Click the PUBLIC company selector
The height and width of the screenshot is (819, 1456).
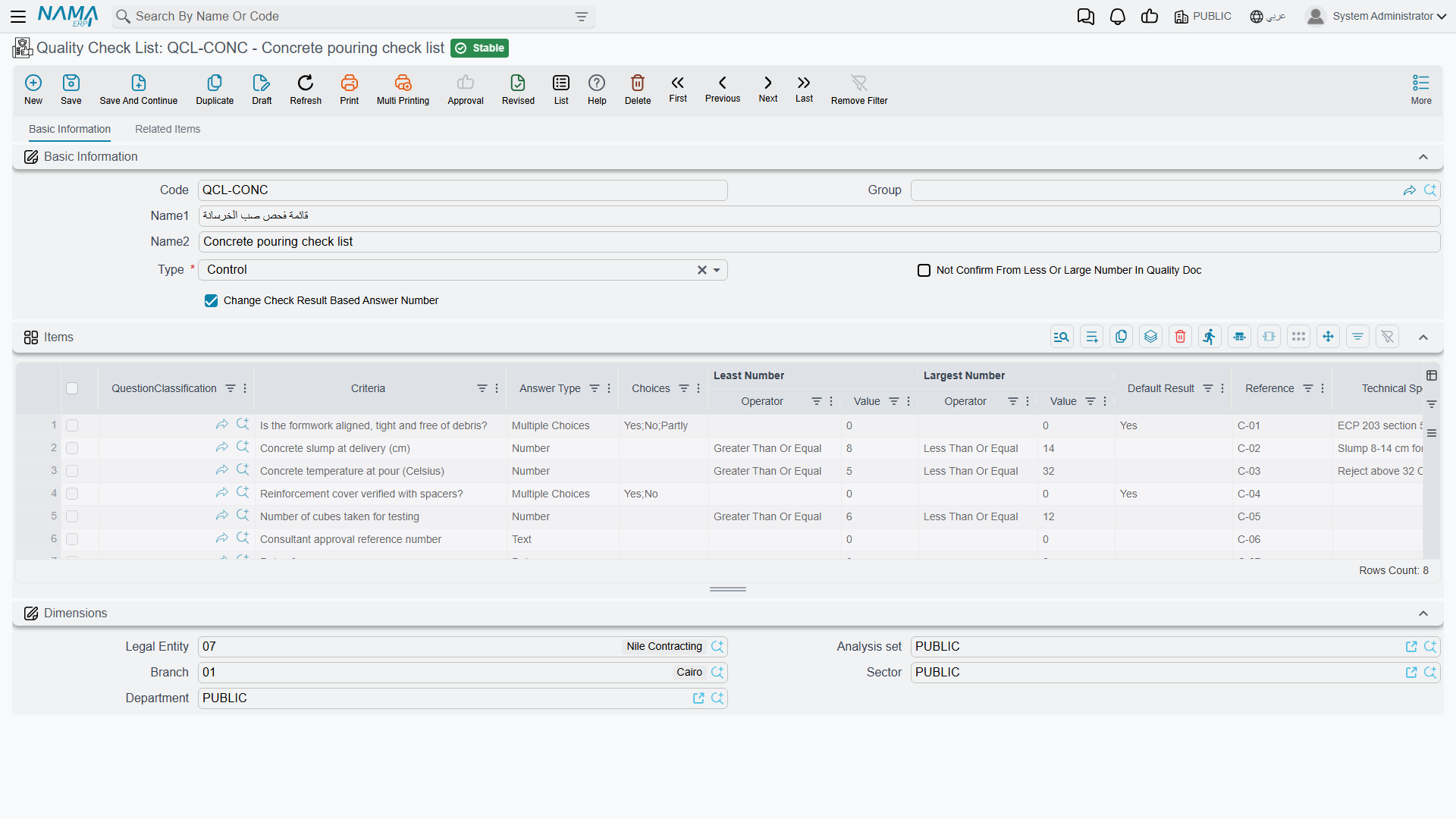pyautogui.click(x=1203, y=17)
